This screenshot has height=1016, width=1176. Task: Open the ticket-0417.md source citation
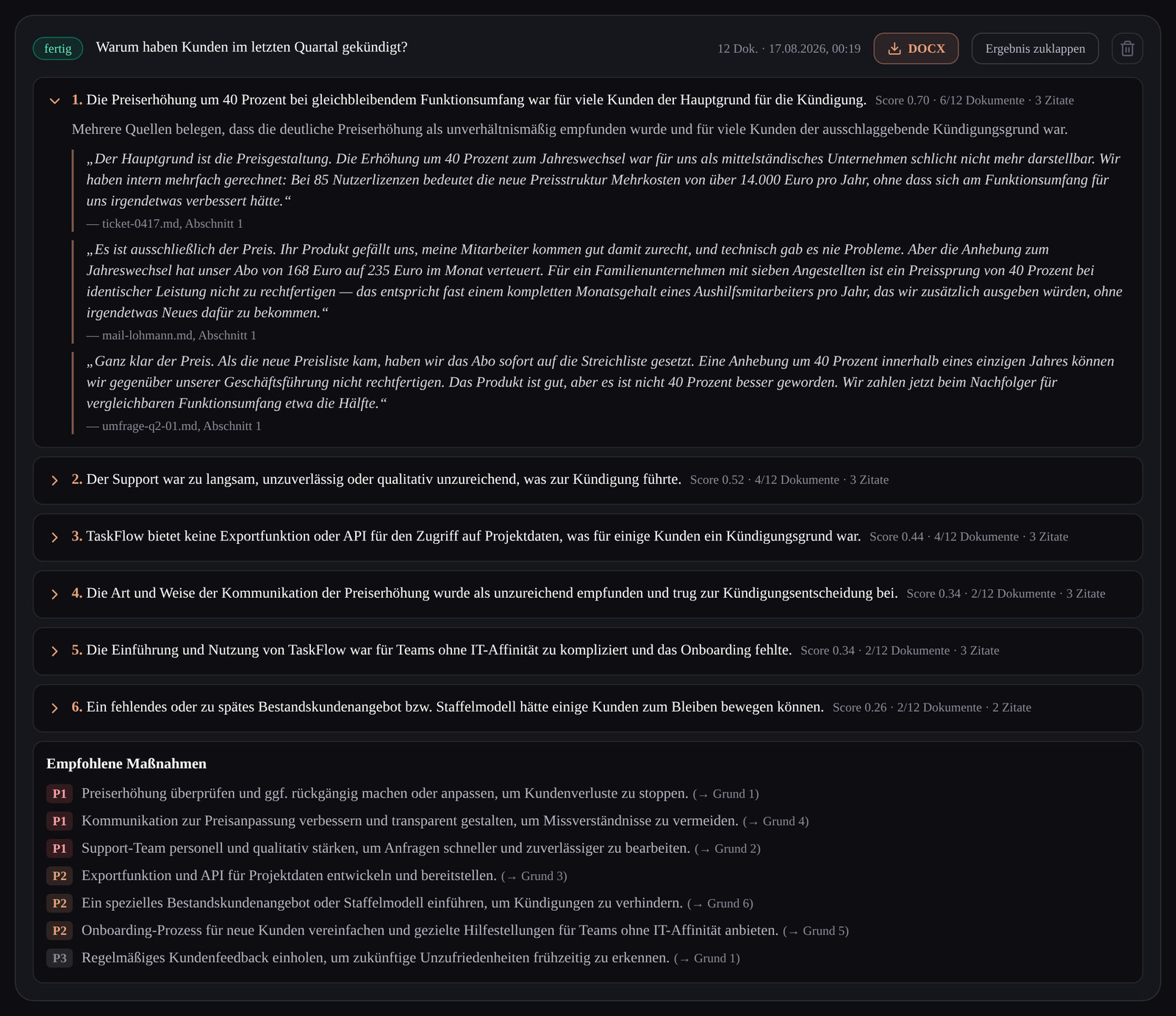click(x=165, y=223)
